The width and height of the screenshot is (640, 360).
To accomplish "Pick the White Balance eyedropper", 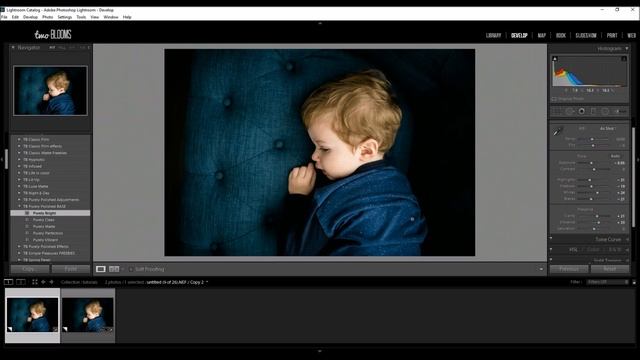I will coord(557,132).
